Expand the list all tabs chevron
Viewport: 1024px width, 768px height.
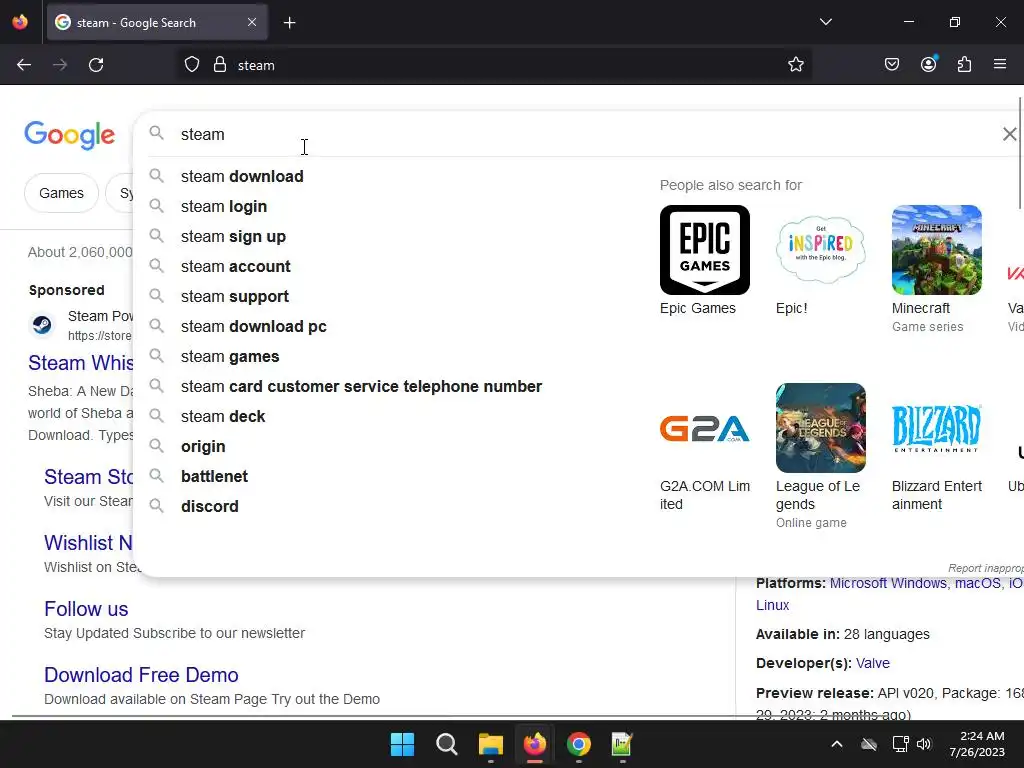825,22
